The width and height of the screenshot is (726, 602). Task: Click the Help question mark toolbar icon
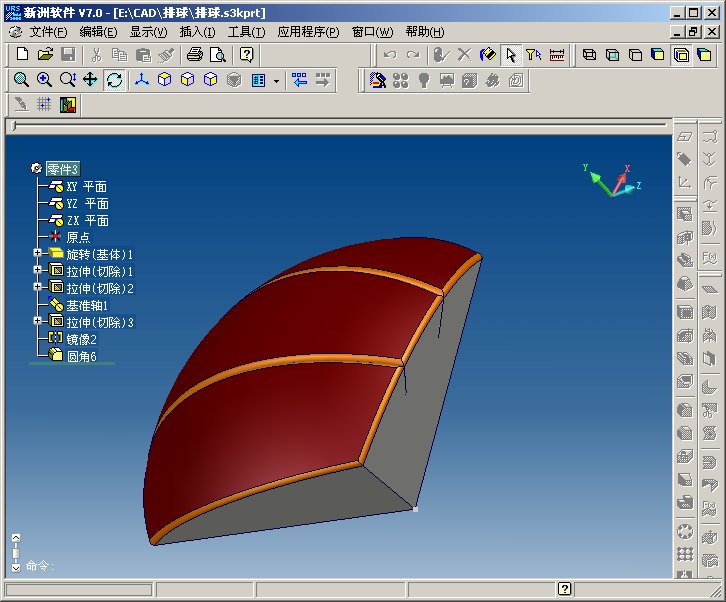point(247,55)
